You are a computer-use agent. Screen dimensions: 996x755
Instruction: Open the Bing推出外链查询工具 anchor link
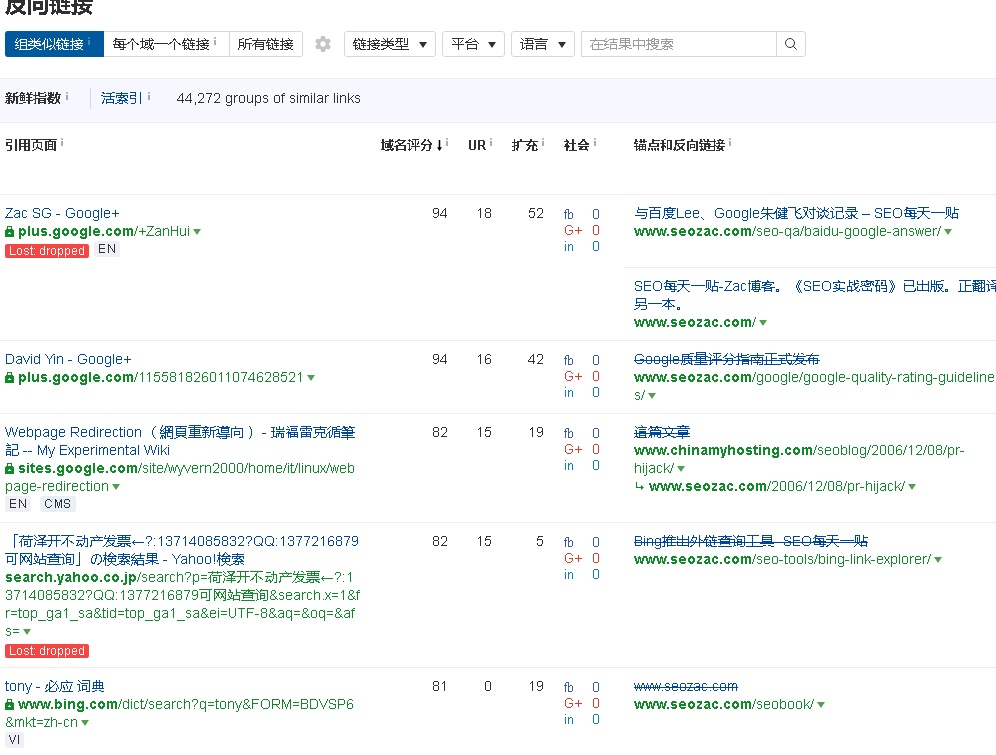751,541
